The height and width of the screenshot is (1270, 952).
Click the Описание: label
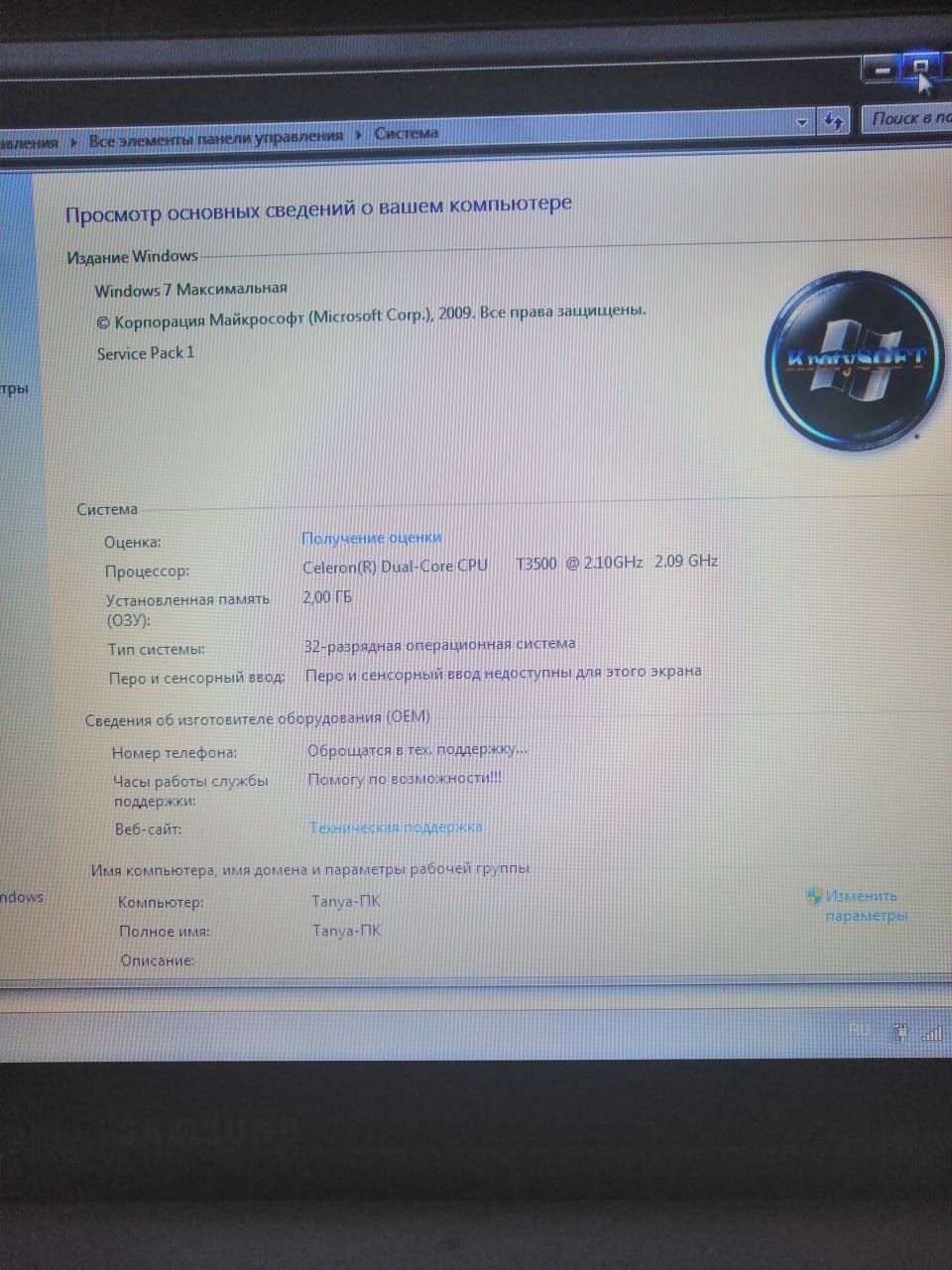(157, 960)
